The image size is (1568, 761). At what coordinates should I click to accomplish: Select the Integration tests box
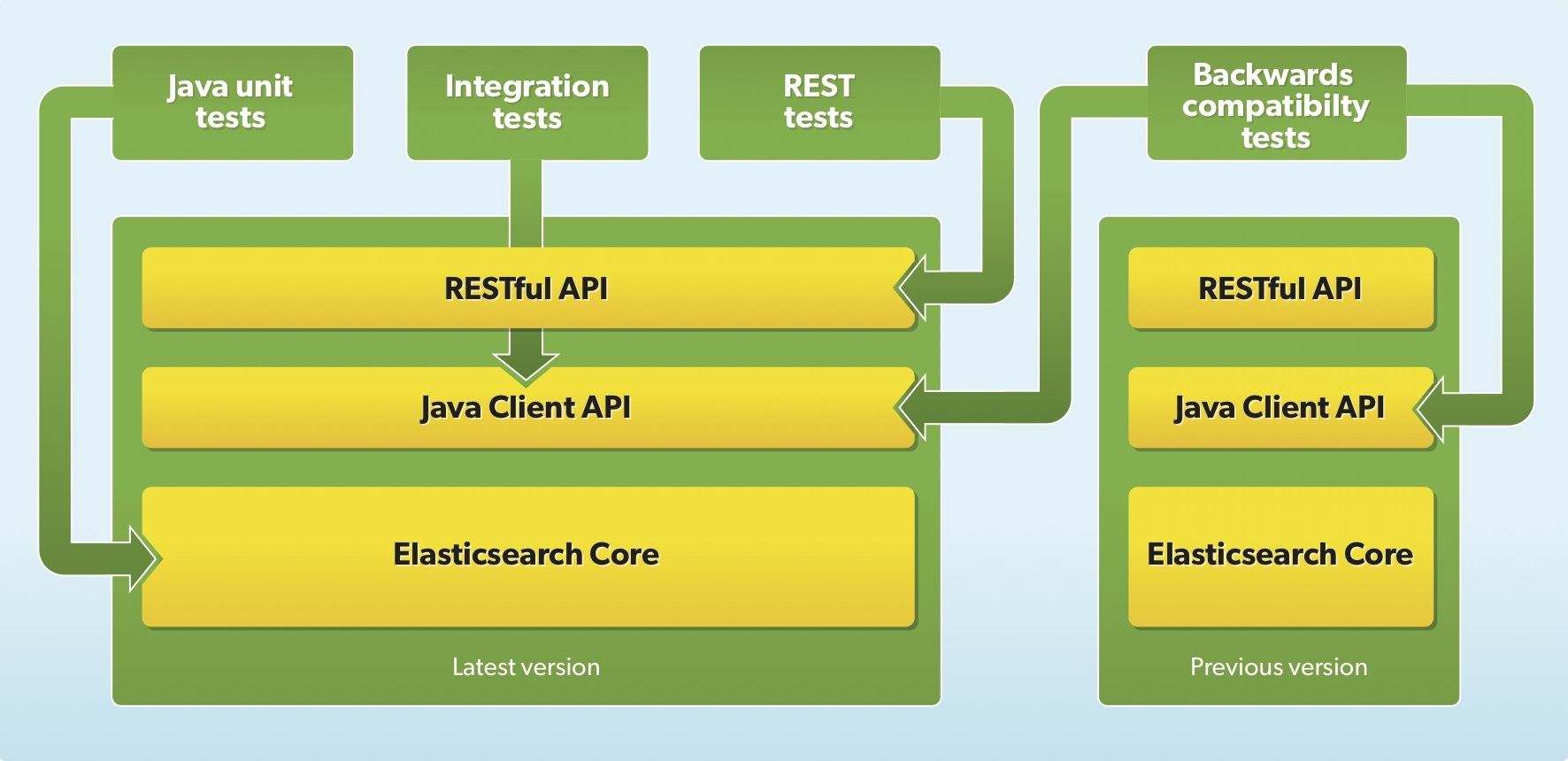coord(527,103)
